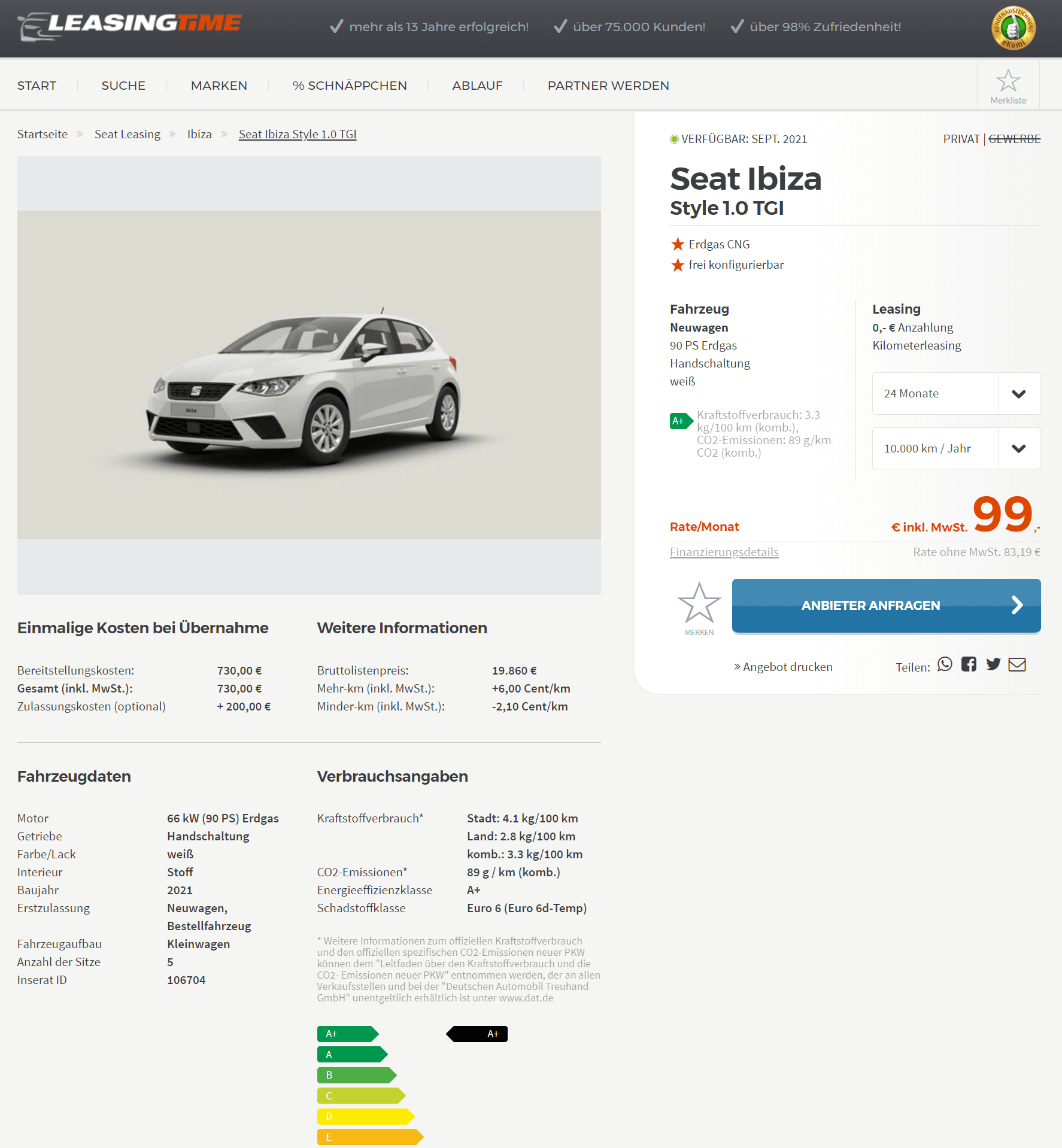Share the offer on Facebook

coord(969,664)
